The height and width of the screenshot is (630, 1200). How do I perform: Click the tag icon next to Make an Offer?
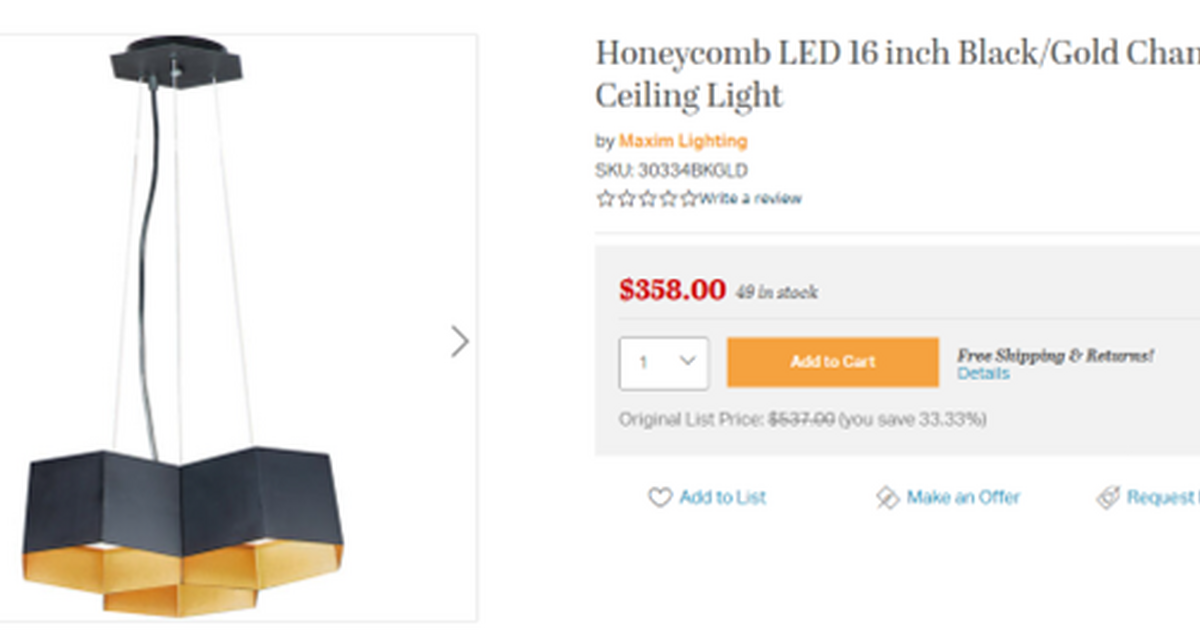pyautogui.click(x=886, y=498)
